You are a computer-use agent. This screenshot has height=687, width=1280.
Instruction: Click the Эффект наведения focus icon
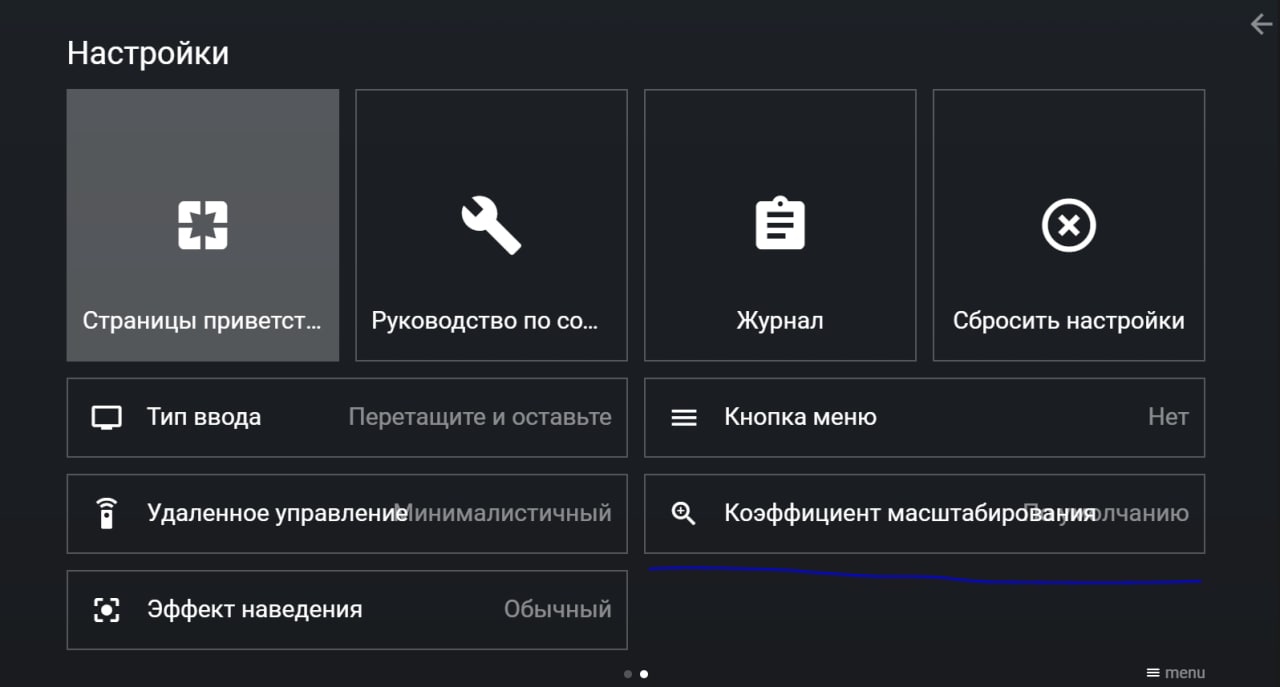[x=106, y=610]
